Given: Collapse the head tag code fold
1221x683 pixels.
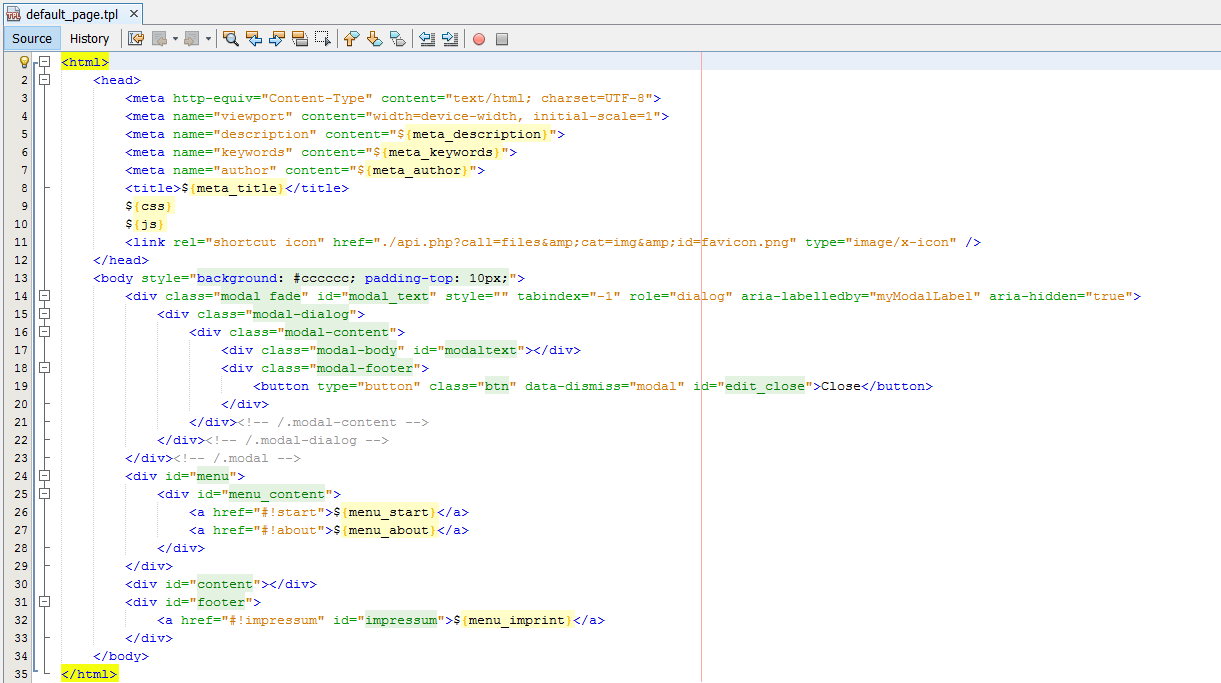Looking at the screenshot, I should tap(44, 80).
